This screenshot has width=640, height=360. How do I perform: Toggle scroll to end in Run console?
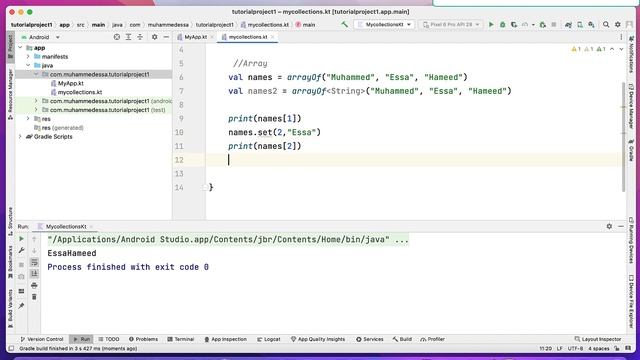pyautogui.click(x=34, y=273)
